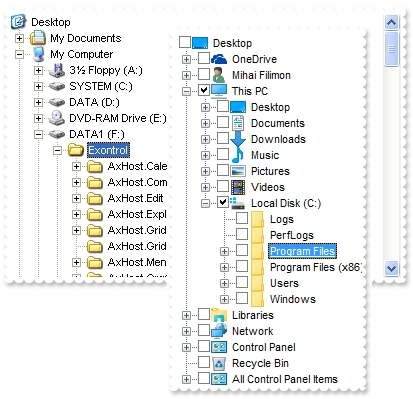Click the Recycle Bin icon

click(x=219, y=363)
